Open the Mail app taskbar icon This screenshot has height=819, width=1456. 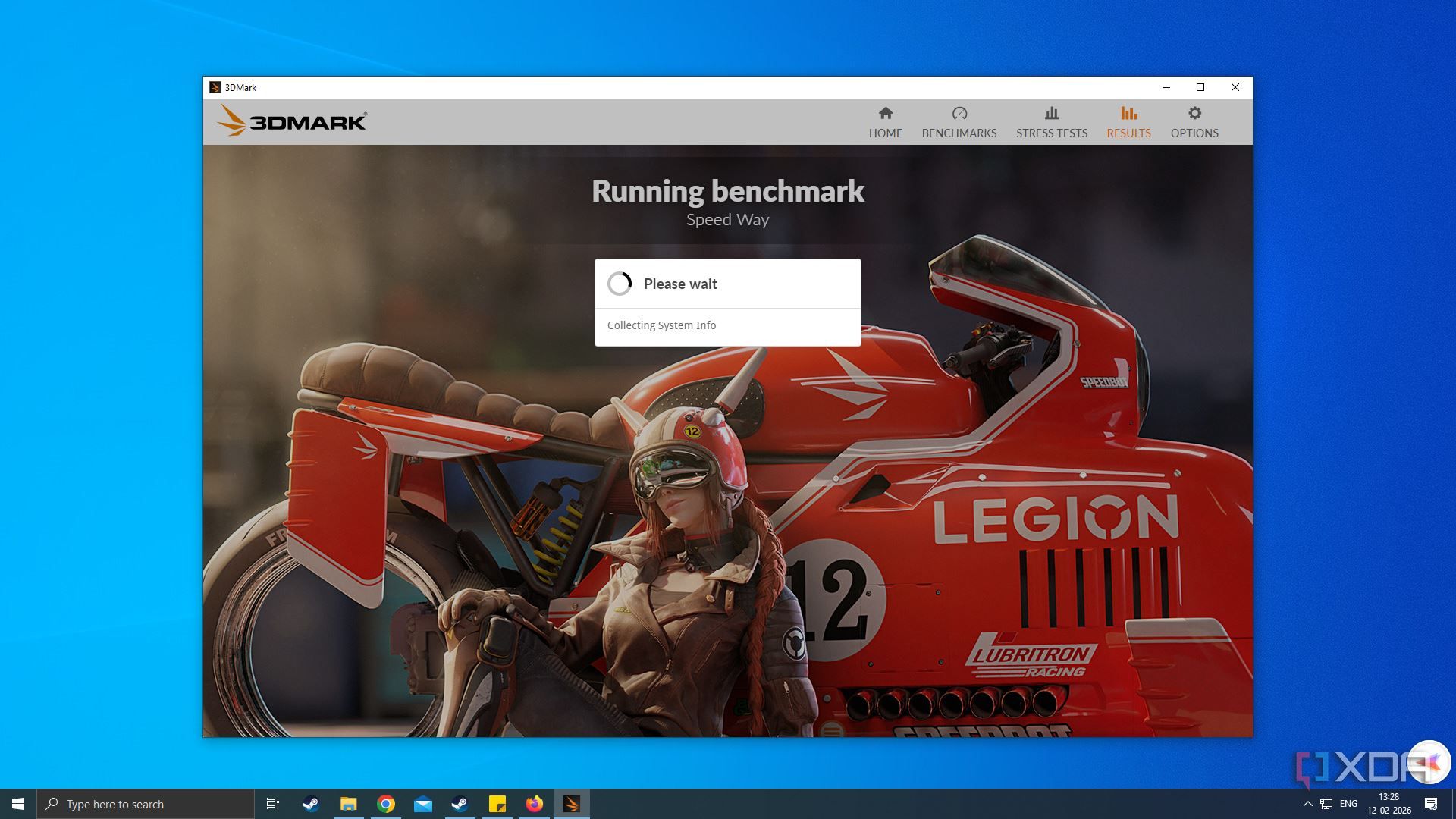pyautogui.click(x=423, y=804)
